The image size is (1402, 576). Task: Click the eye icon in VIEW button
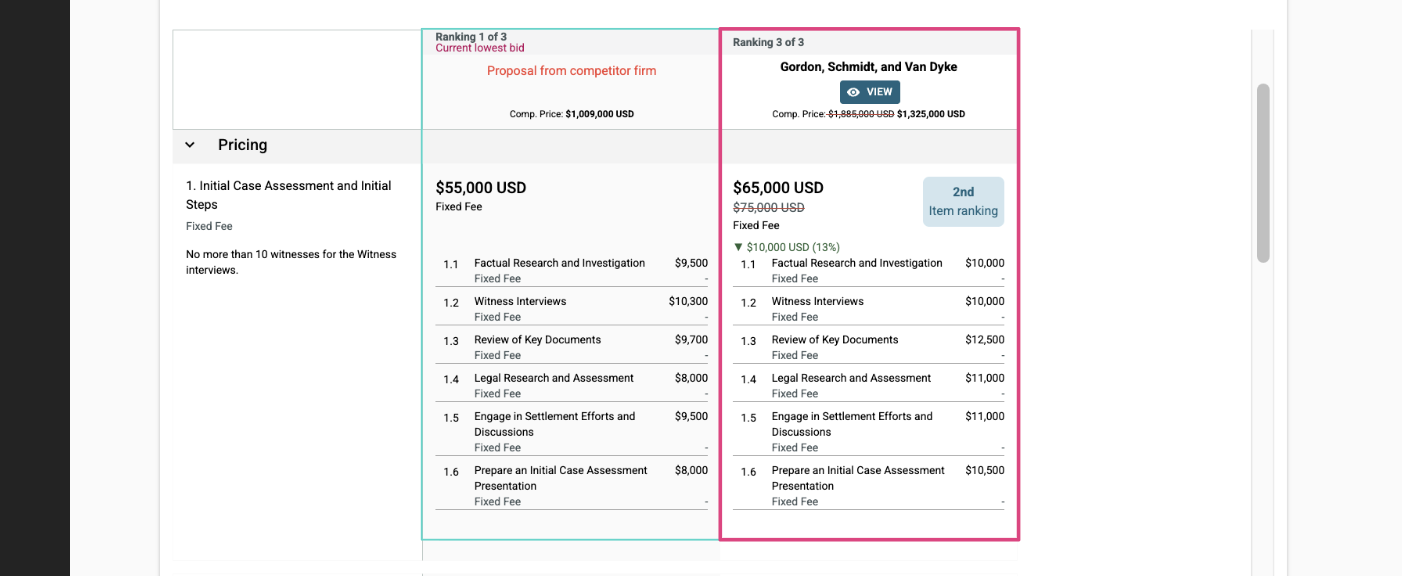point(853,92)
